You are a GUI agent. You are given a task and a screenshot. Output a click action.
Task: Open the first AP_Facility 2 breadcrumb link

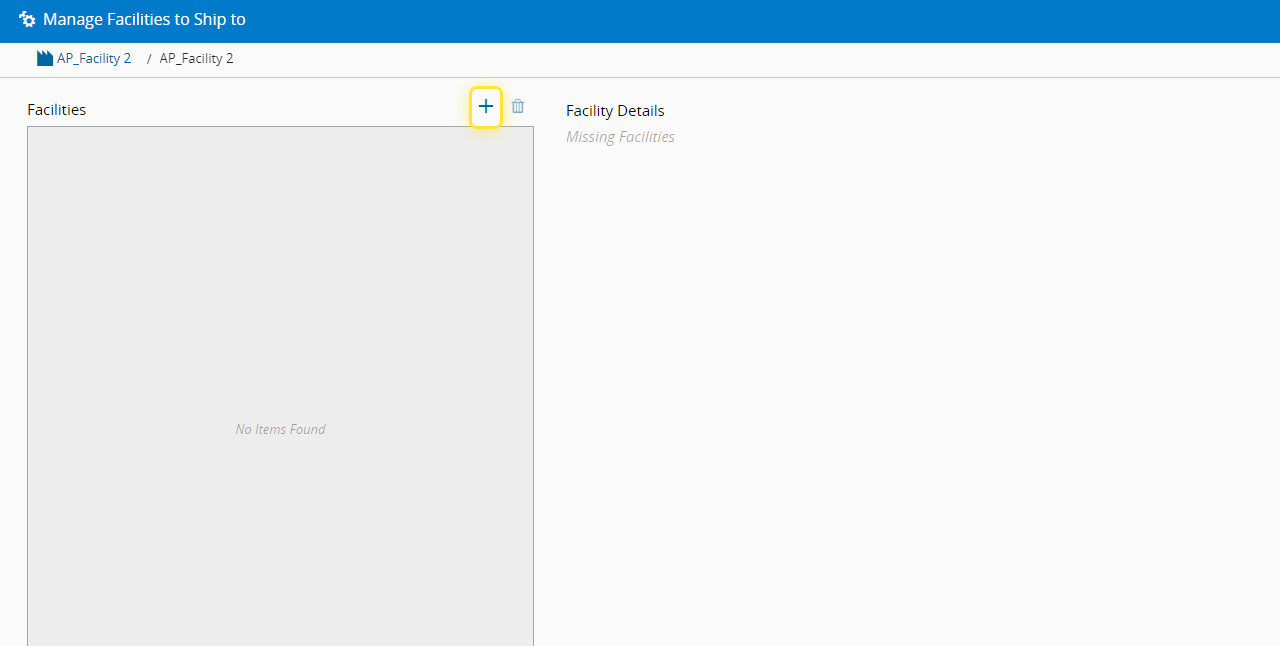pyautogui.click(x=94, y=59)
